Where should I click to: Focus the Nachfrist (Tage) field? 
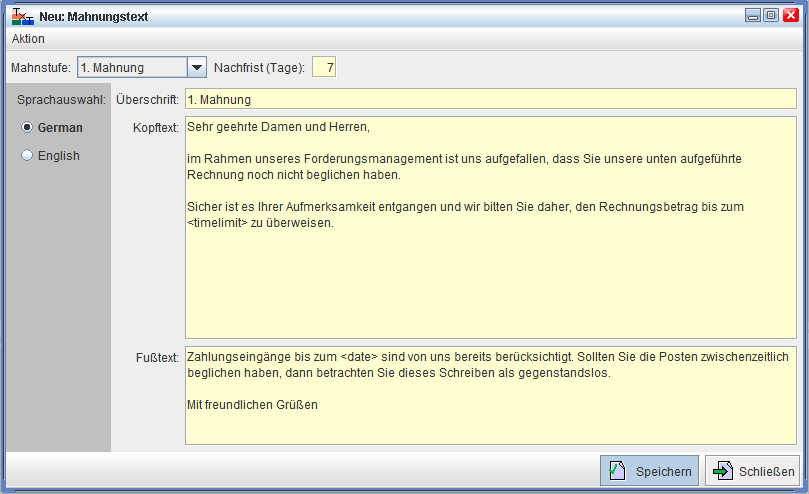pos(324,68)
